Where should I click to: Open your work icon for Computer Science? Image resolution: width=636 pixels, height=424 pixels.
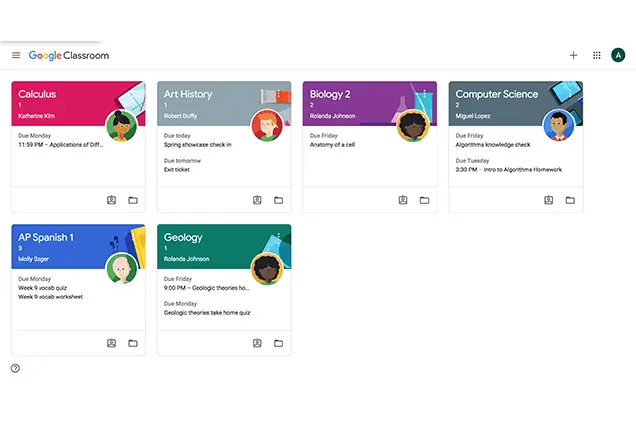(548, 200)
